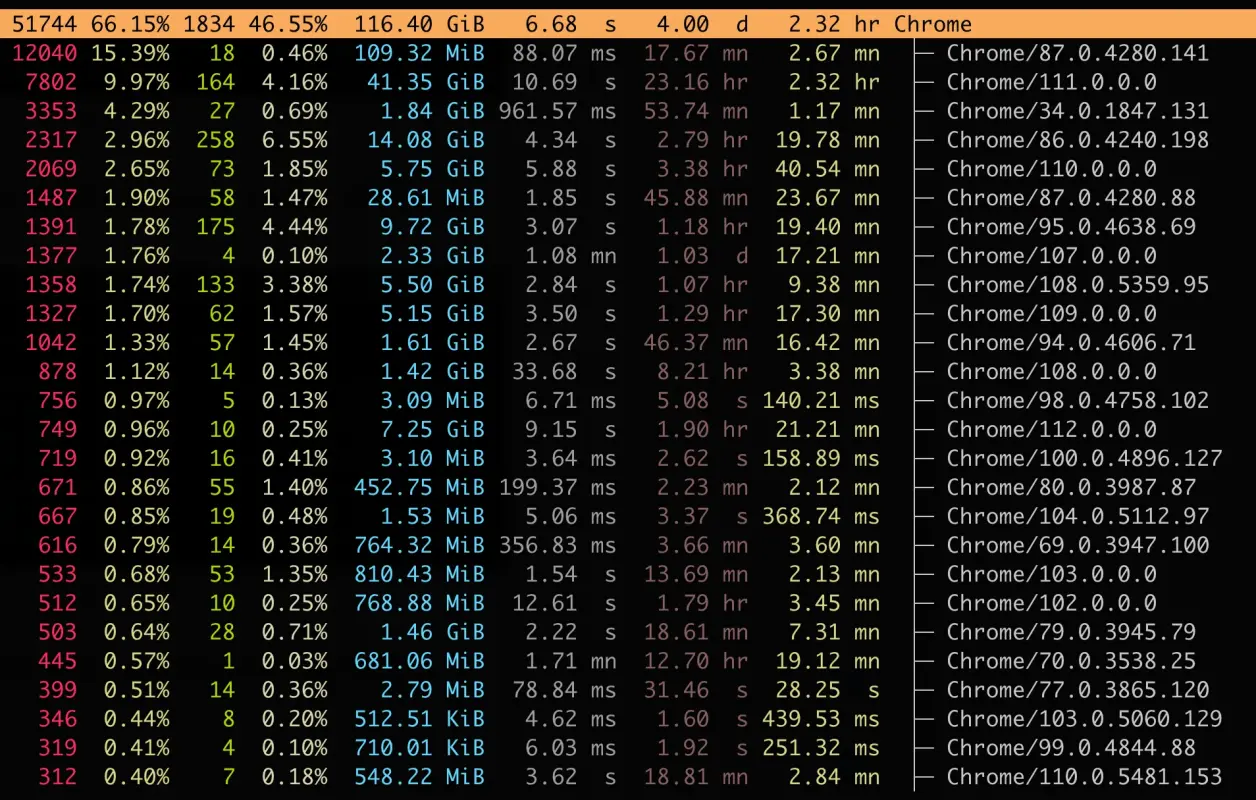Screen dimensions: 1256x800
Task: Select the Chrome/94.0.4606.71 row
Action: pyautogui.click(x=628, y=343)
